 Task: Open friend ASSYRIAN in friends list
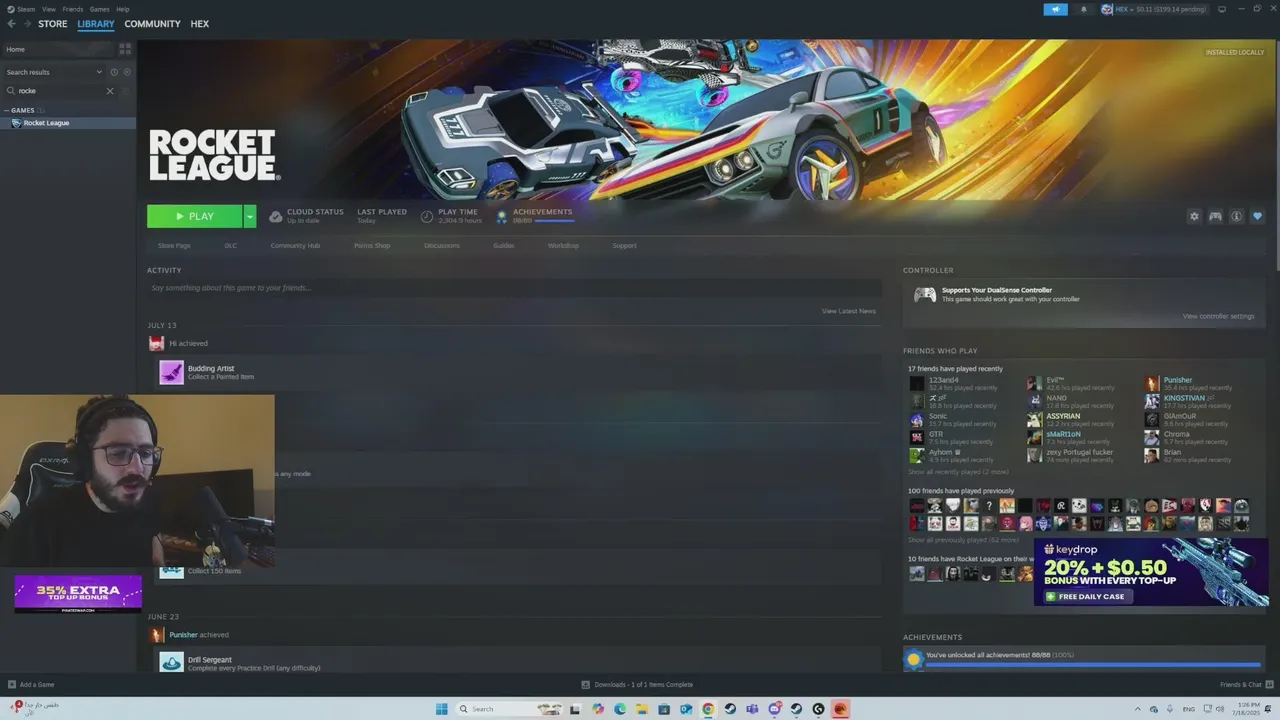click(x=1063, y=416)
